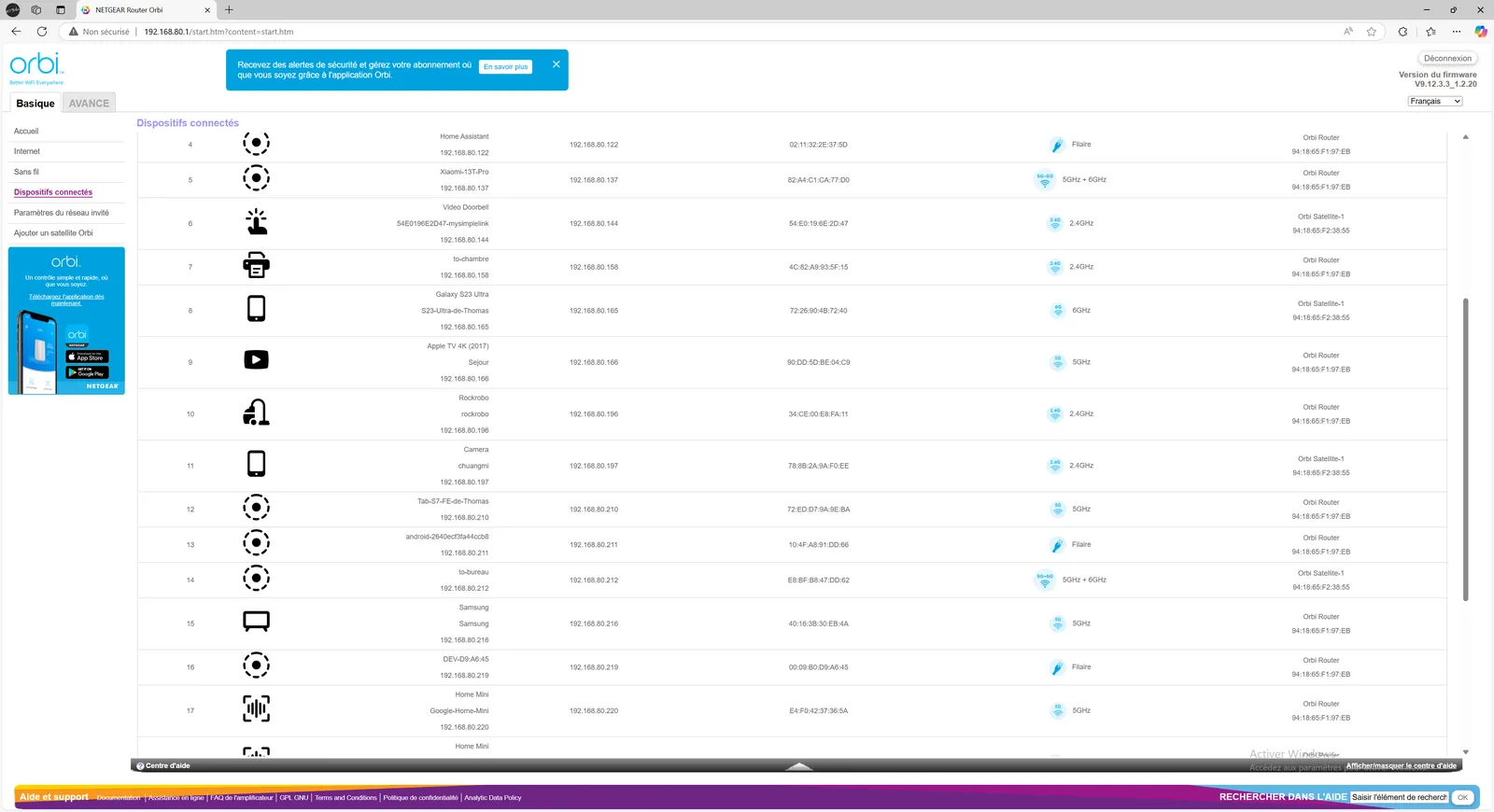Expand the help center with the up arrow
Viewport: 1494px width, 812px height.
[x=799, y=765]
